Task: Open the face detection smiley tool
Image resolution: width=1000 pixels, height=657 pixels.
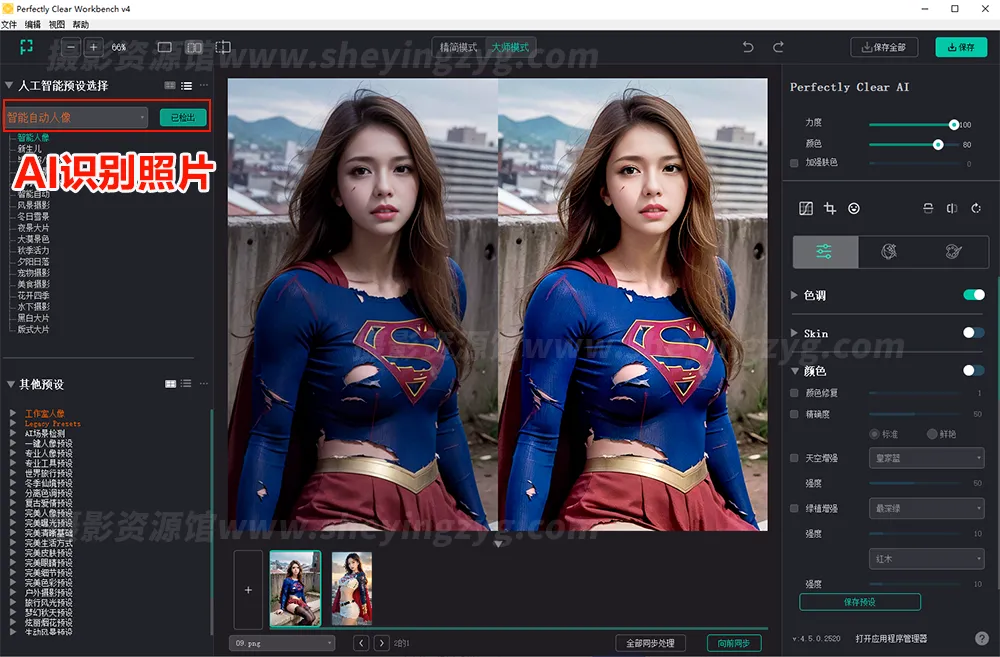Action: (854, 209)
